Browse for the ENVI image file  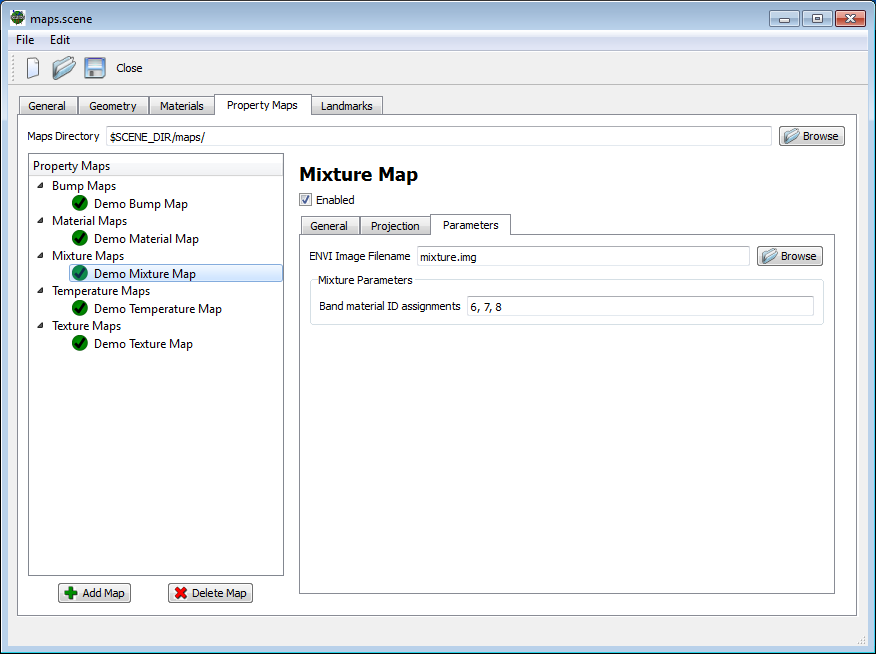coord(789,256)
